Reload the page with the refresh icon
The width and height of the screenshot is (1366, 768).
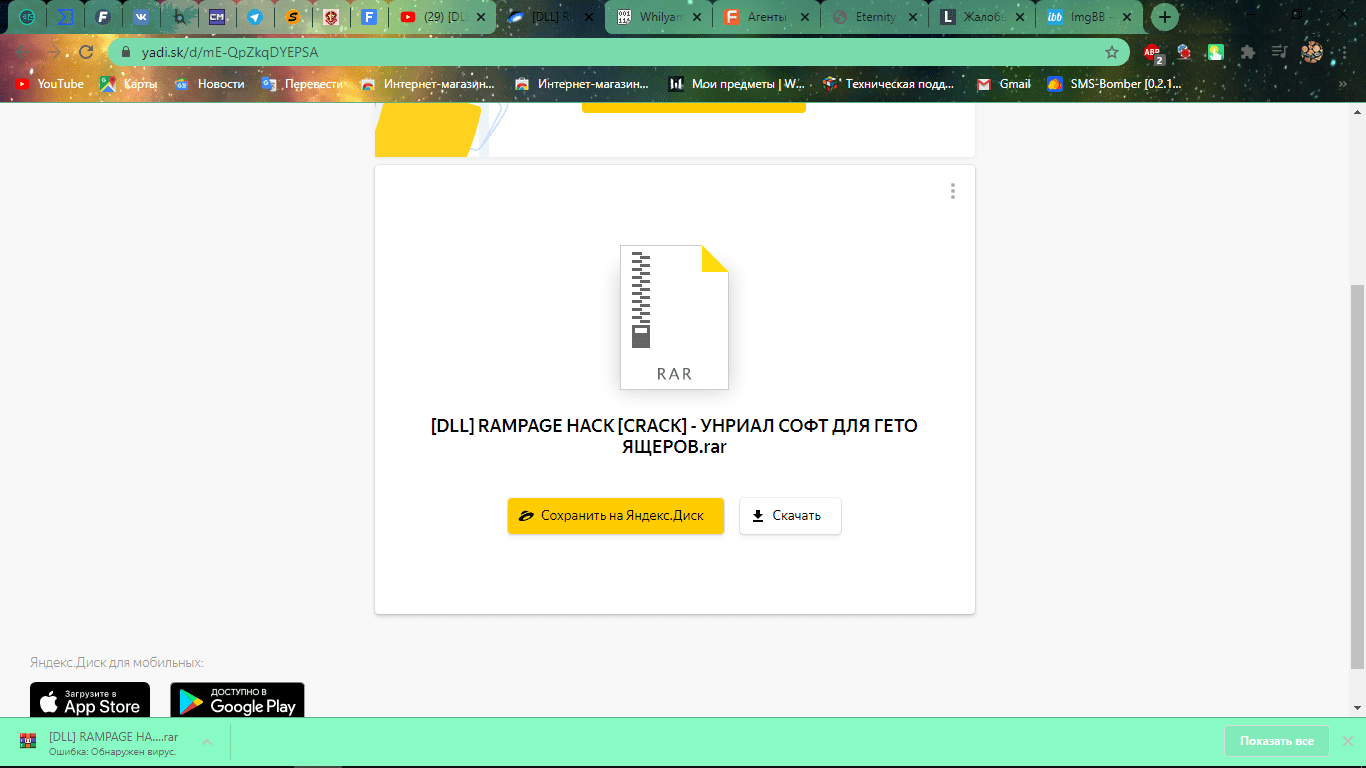click(x=86, y=52)
